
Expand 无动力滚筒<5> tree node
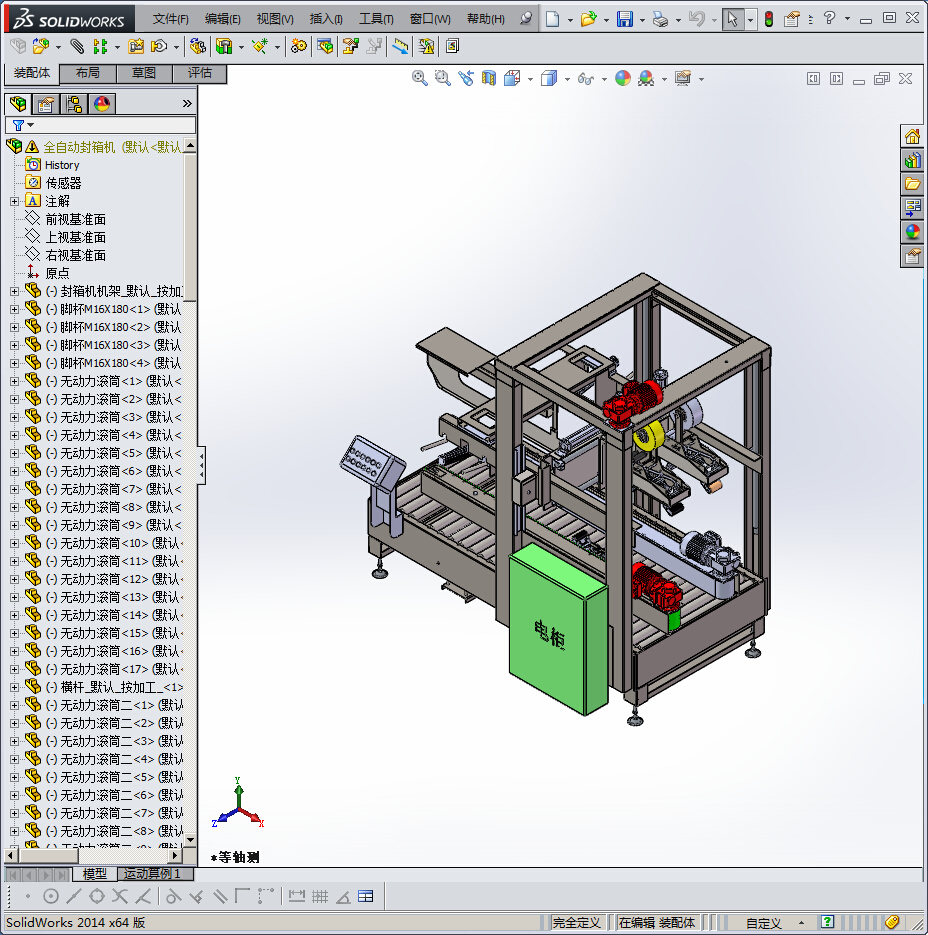pos(14,453)
